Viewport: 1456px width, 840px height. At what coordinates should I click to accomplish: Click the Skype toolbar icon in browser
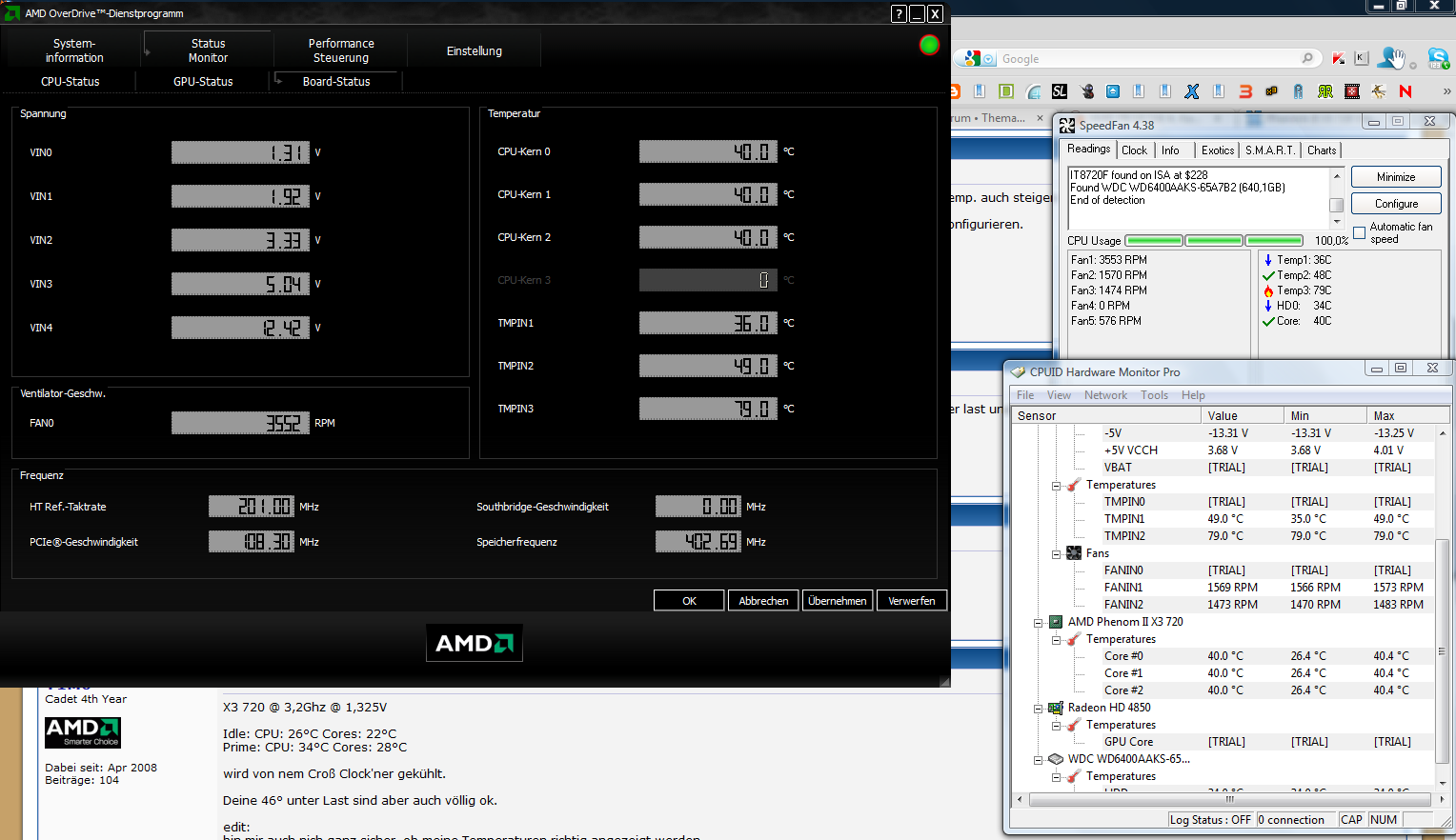[1439, 59]
